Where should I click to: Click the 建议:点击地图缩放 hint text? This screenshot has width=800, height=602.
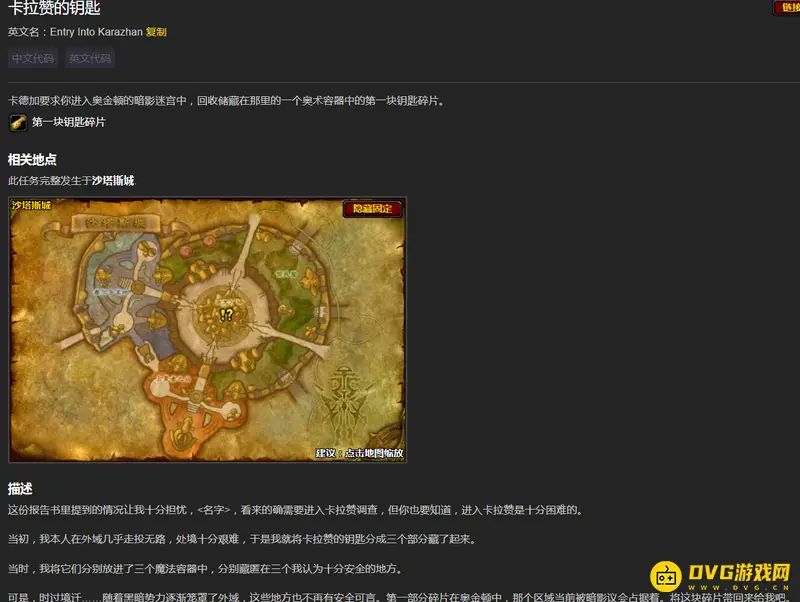coord(359,453)
